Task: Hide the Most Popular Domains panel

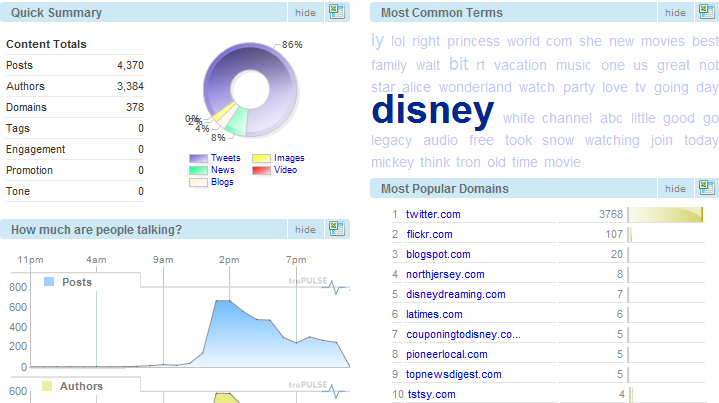Action: (675, 188)
